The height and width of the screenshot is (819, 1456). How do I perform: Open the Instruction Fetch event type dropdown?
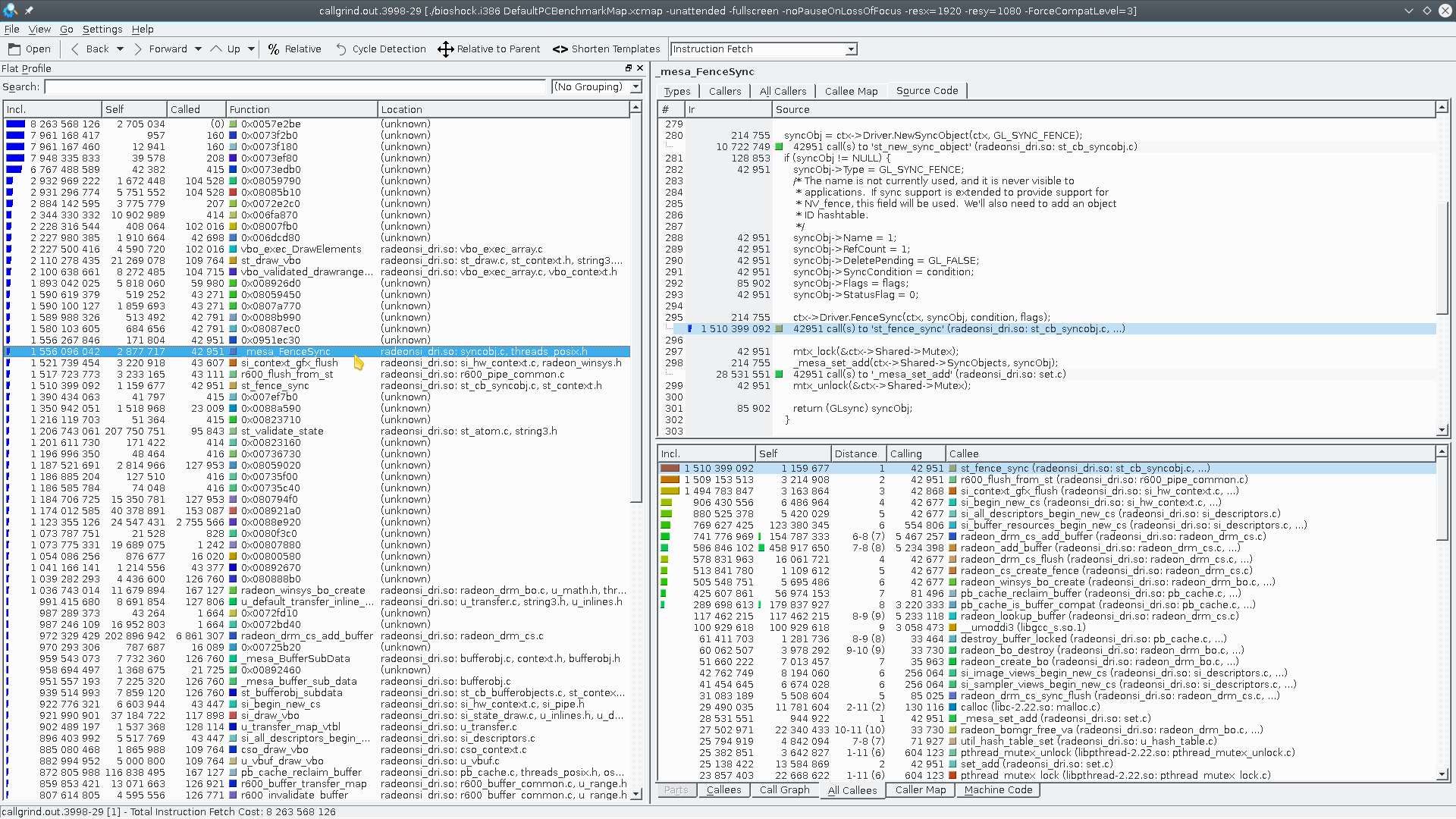(x=851, y=49)
